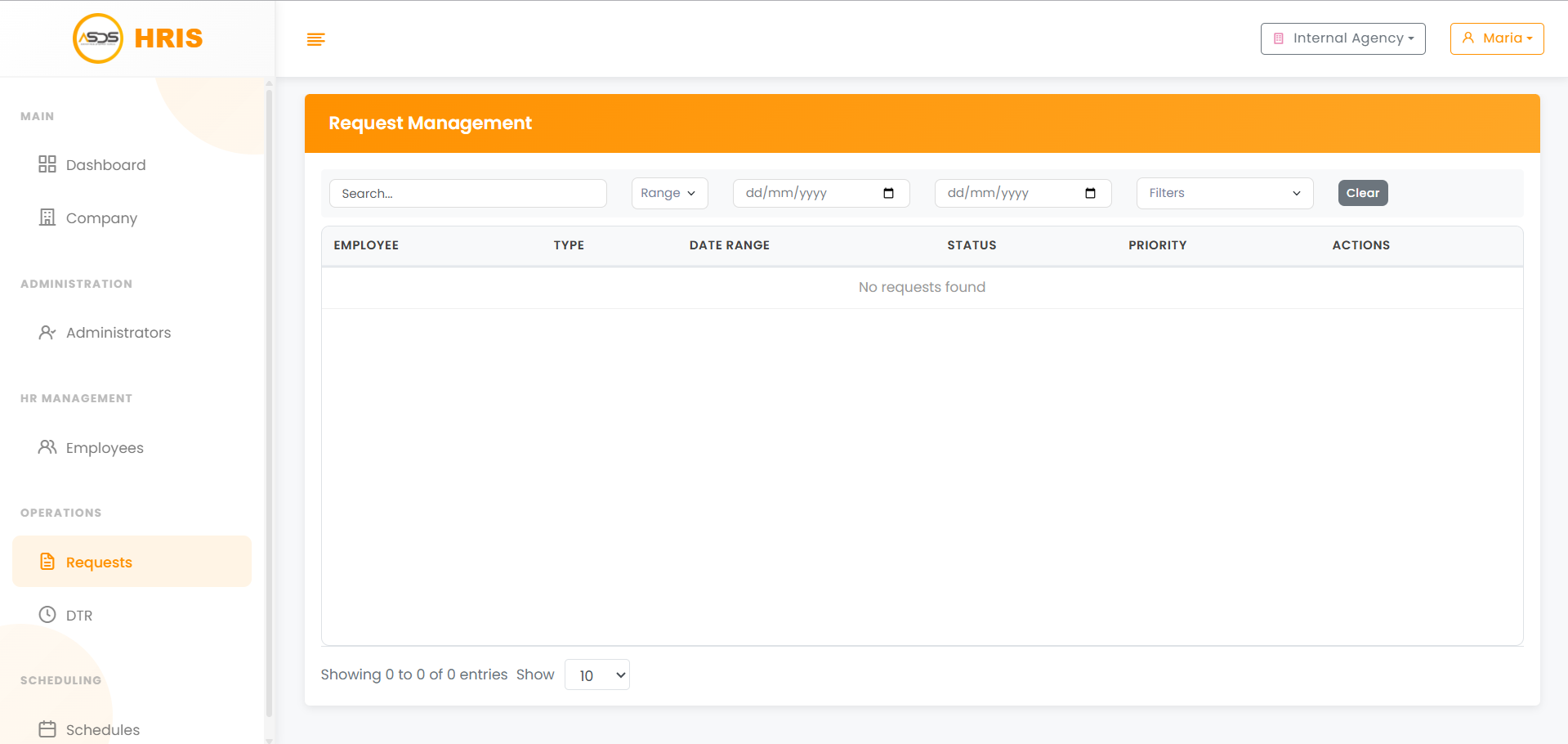Select the Company building icon
Image resolution: width=1568 pixels, height=744 pixels.
click(47, 217)
